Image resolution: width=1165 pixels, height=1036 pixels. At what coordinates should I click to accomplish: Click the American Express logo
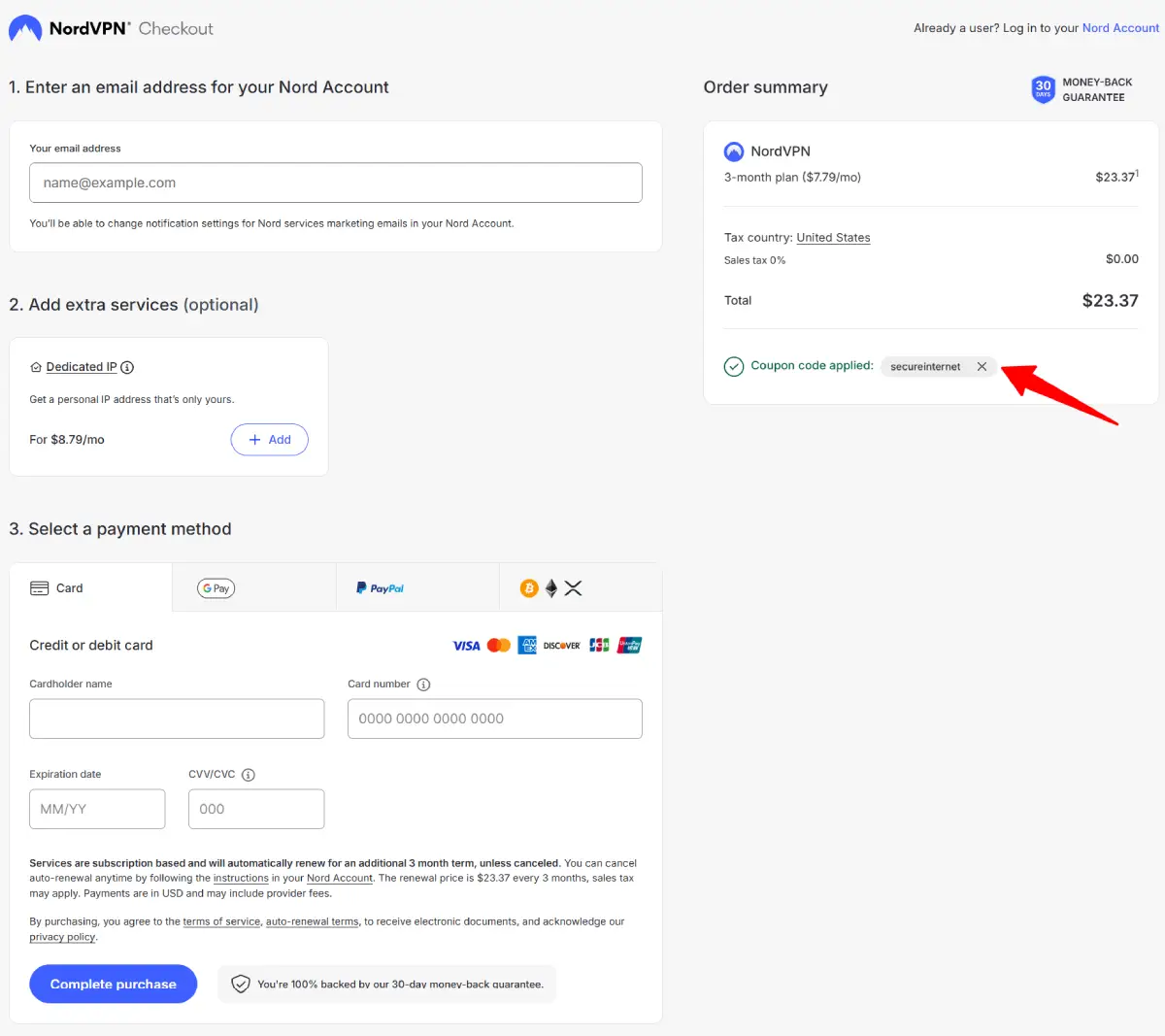tap(527, 646)
